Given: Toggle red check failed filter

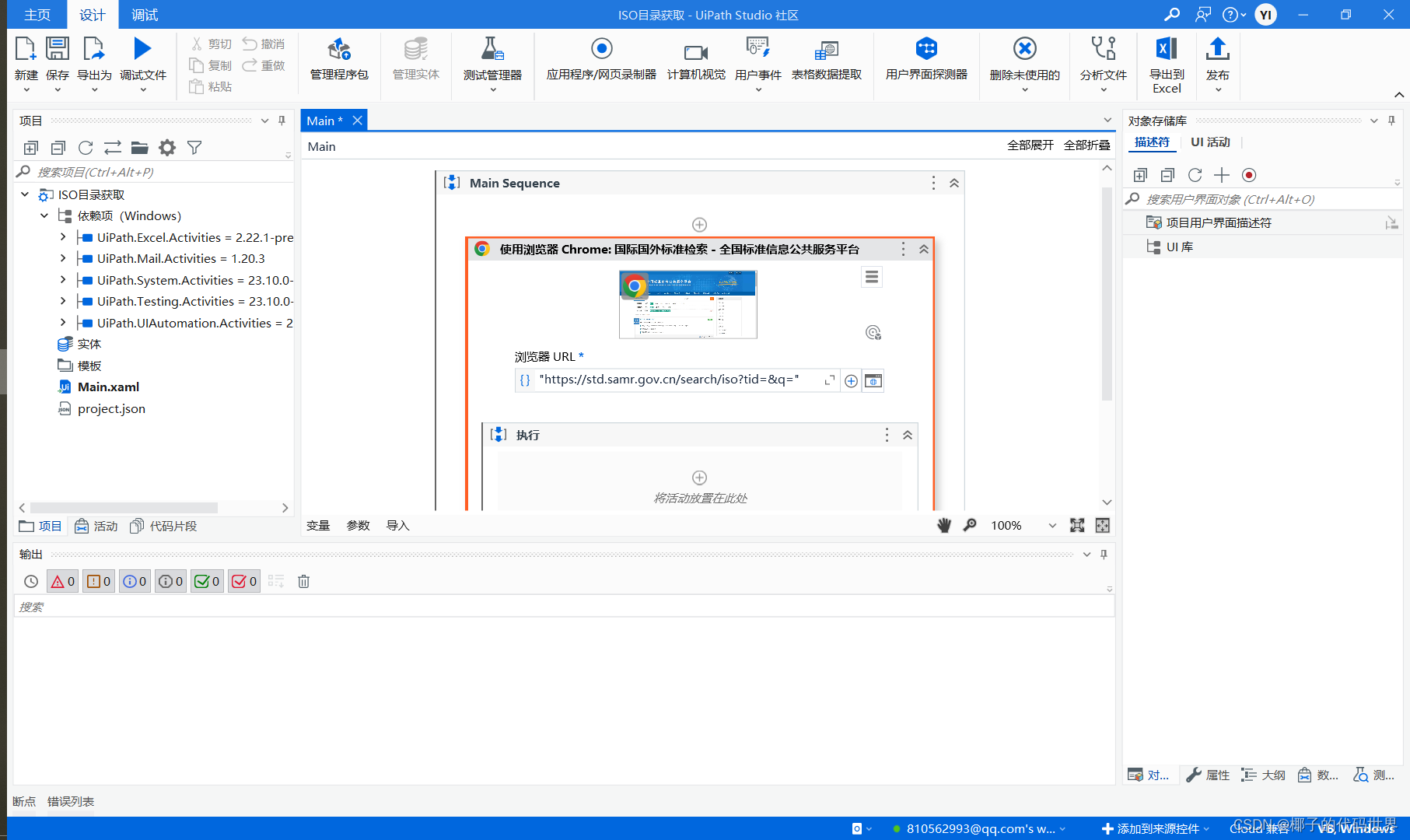Looking at the screenshot, I should click(244, 581).
